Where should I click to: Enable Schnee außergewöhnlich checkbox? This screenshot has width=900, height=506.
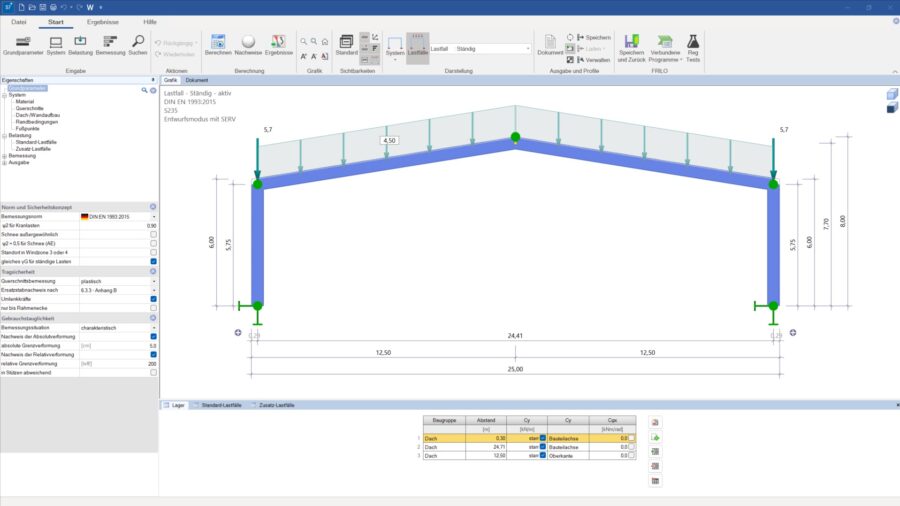(x=153, y=234)
